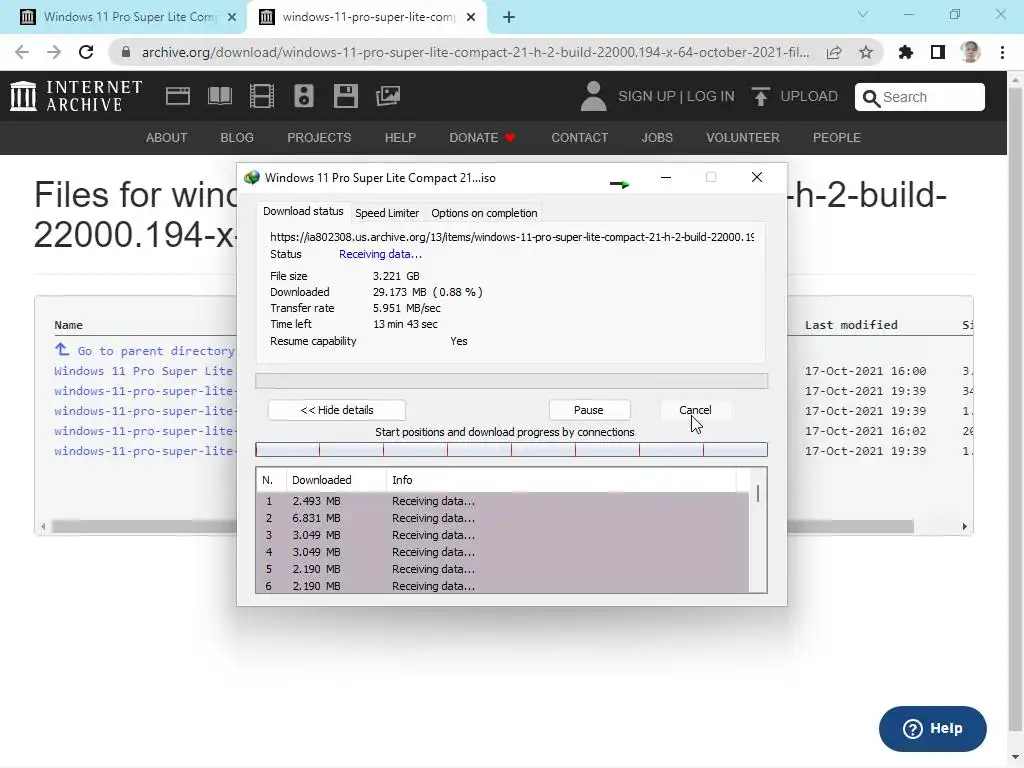Viewport: 1024px width, 768px height.
Task: Open the tab search chevron in title bar
Action: coord(863,14)
